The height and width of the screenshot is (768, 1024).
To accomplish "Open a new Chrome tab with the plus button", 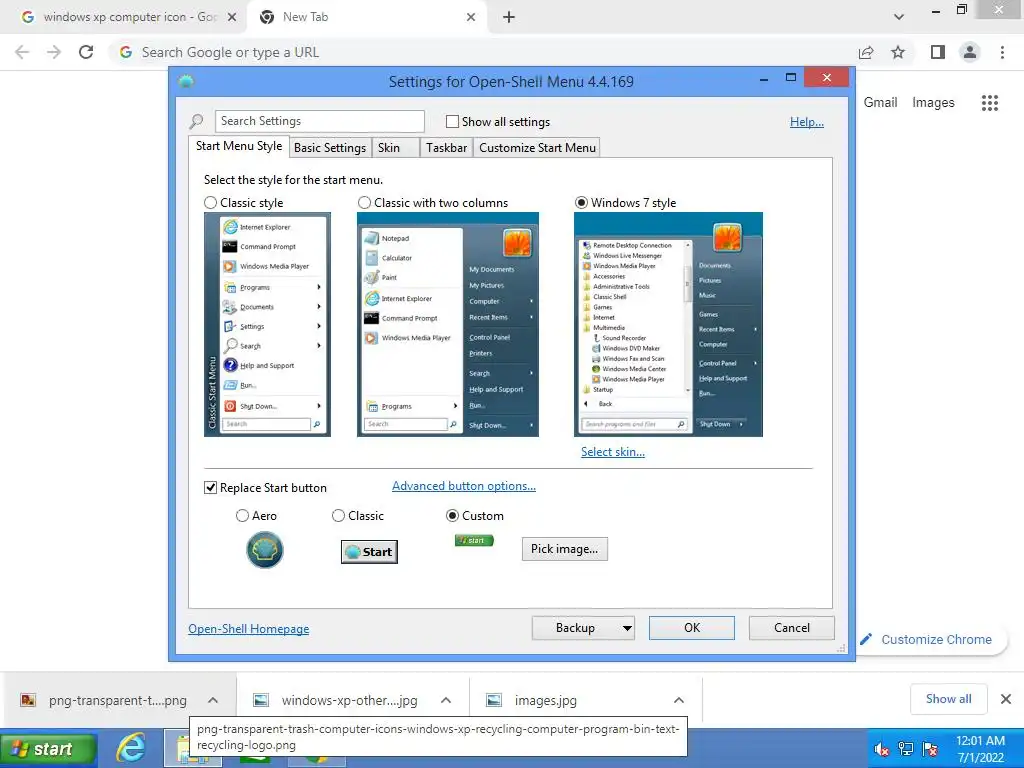I will [x=509, y=17].
